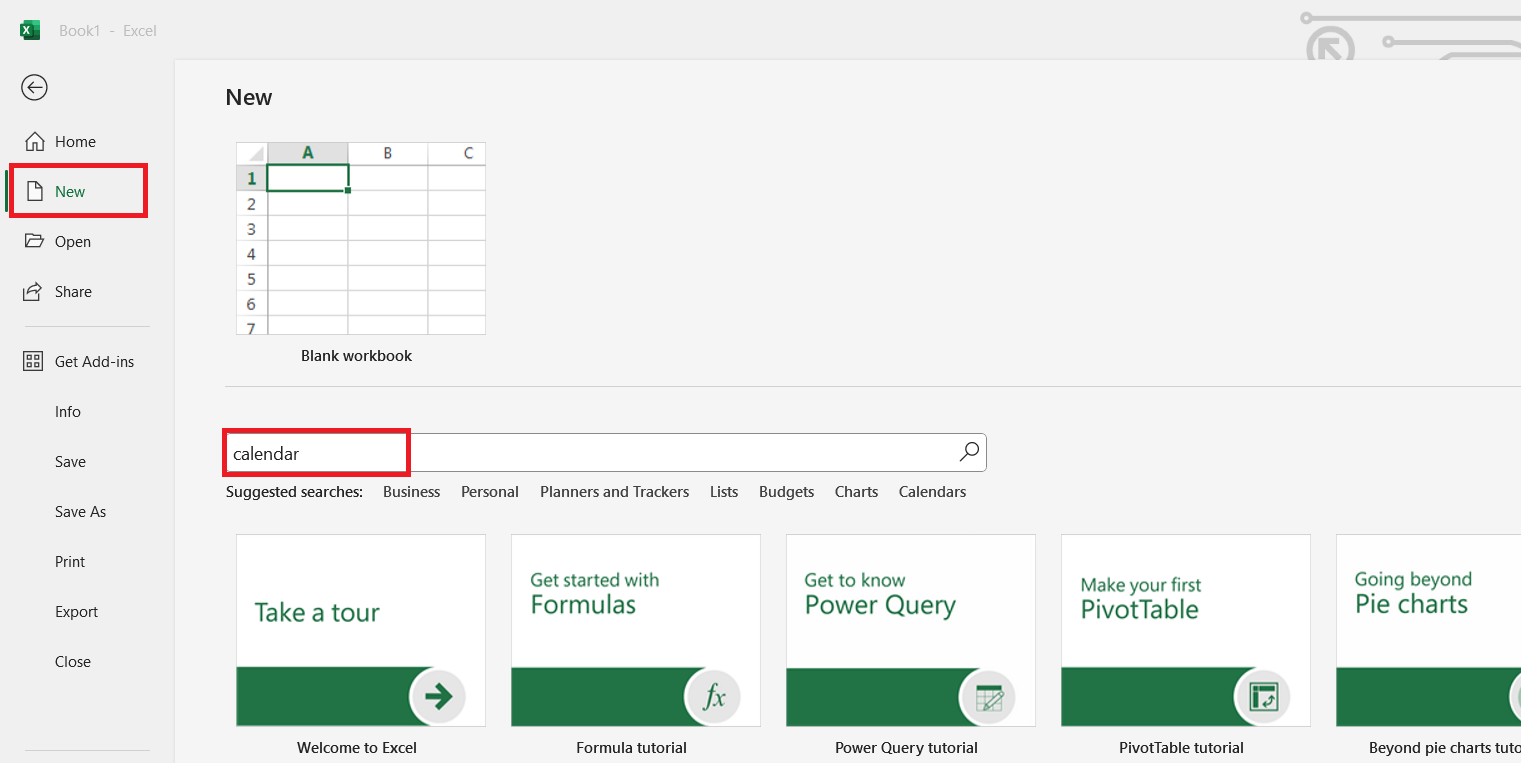Open the Info menu item
1521x763 pixels.
(x=68, y=411)
